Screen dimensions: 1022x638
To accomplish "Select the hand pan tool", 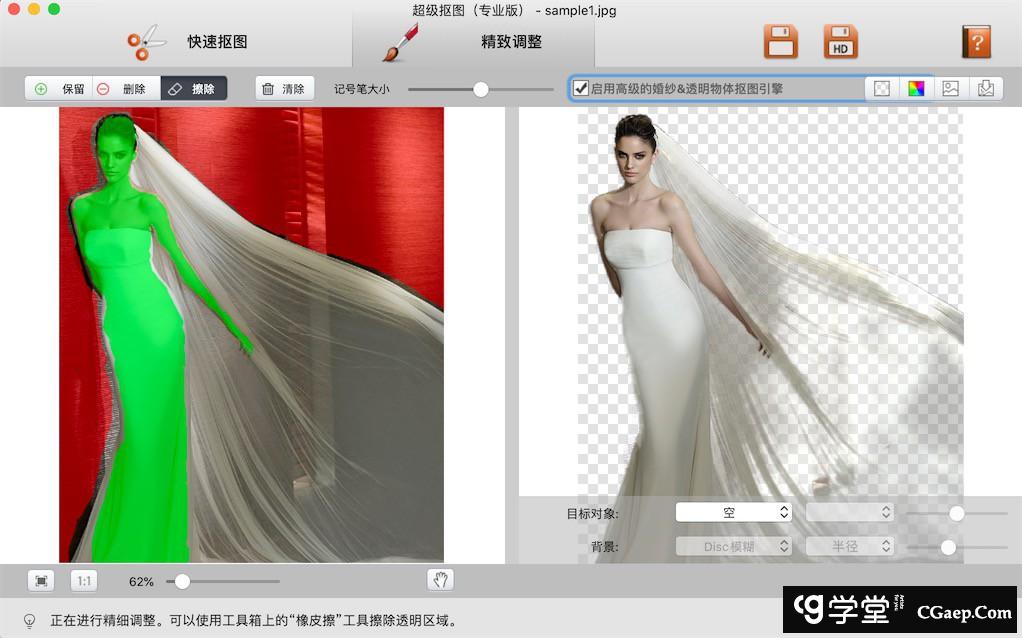I will coord(440,580).
